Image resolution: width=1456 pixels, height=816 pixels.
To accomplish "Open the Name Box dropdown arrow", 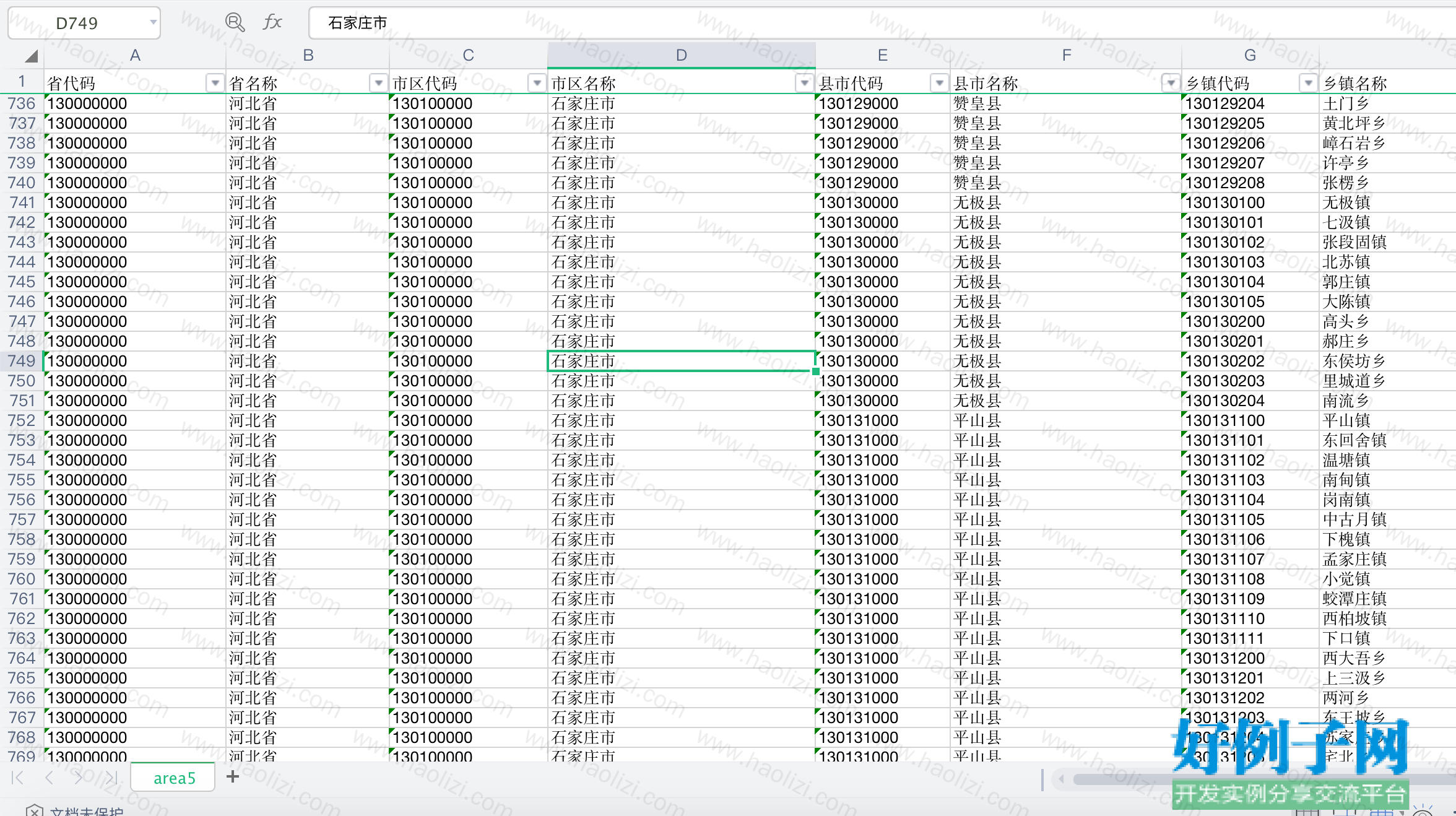I will coord(152,23).
